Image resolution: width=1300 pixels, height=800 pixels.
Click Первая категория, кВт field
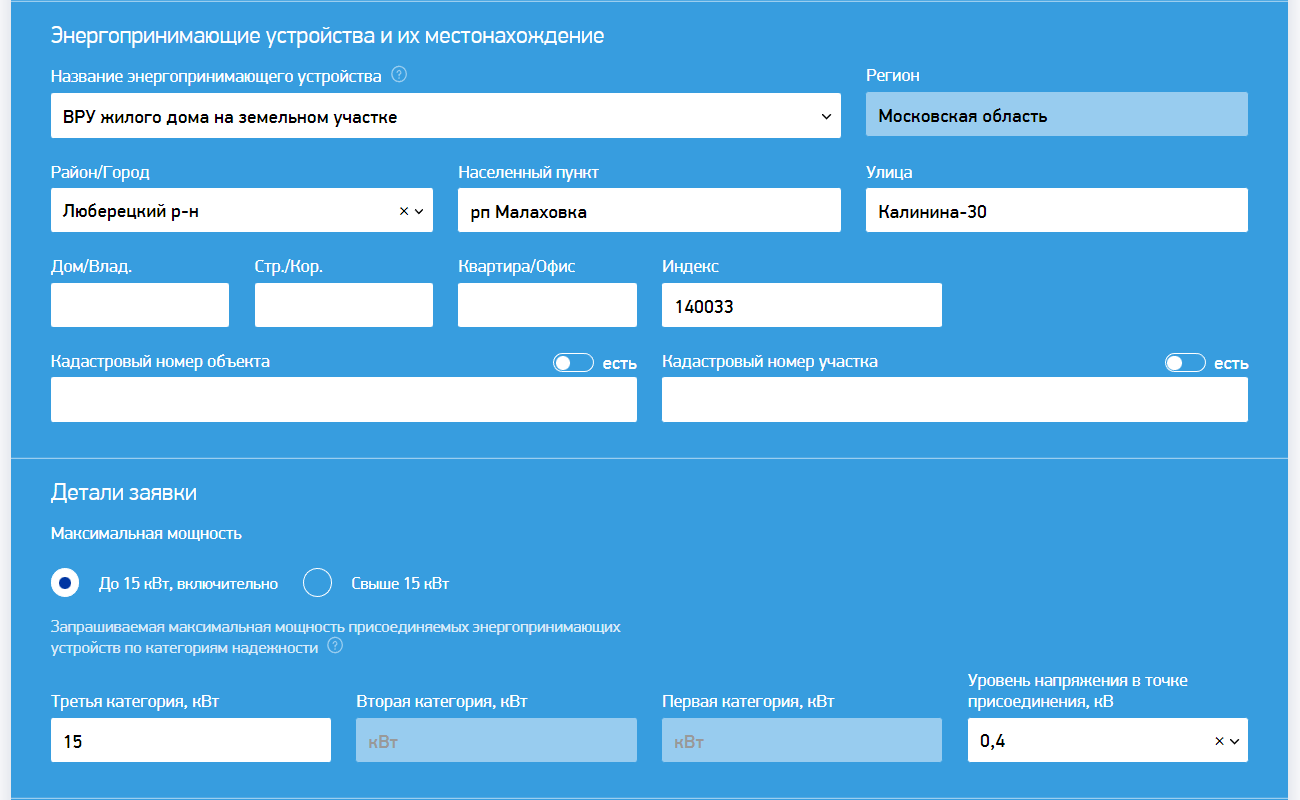tap(802, 741)
